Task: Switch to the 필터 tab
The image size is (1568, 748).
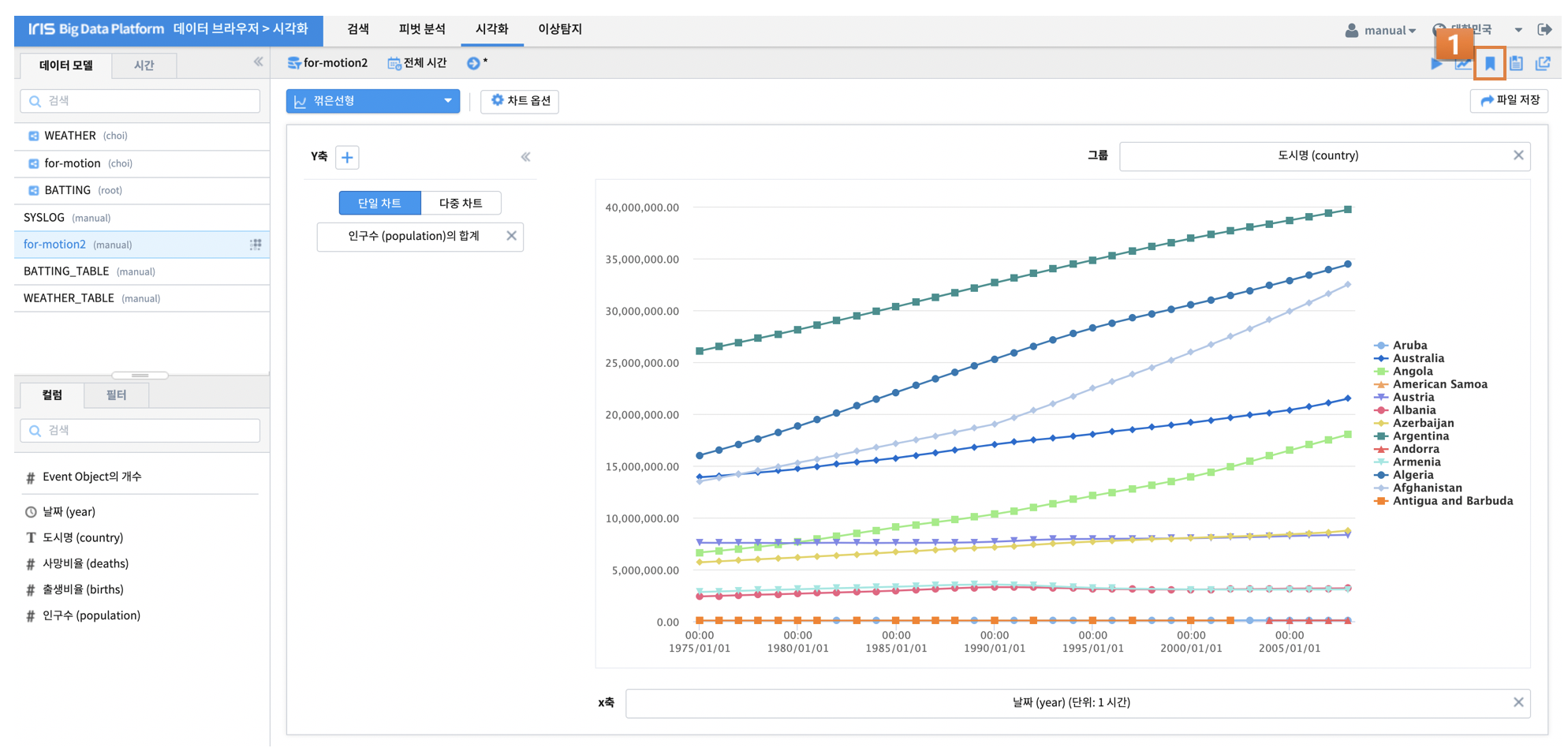Action: pyautogui.click(x=116, y=395)
